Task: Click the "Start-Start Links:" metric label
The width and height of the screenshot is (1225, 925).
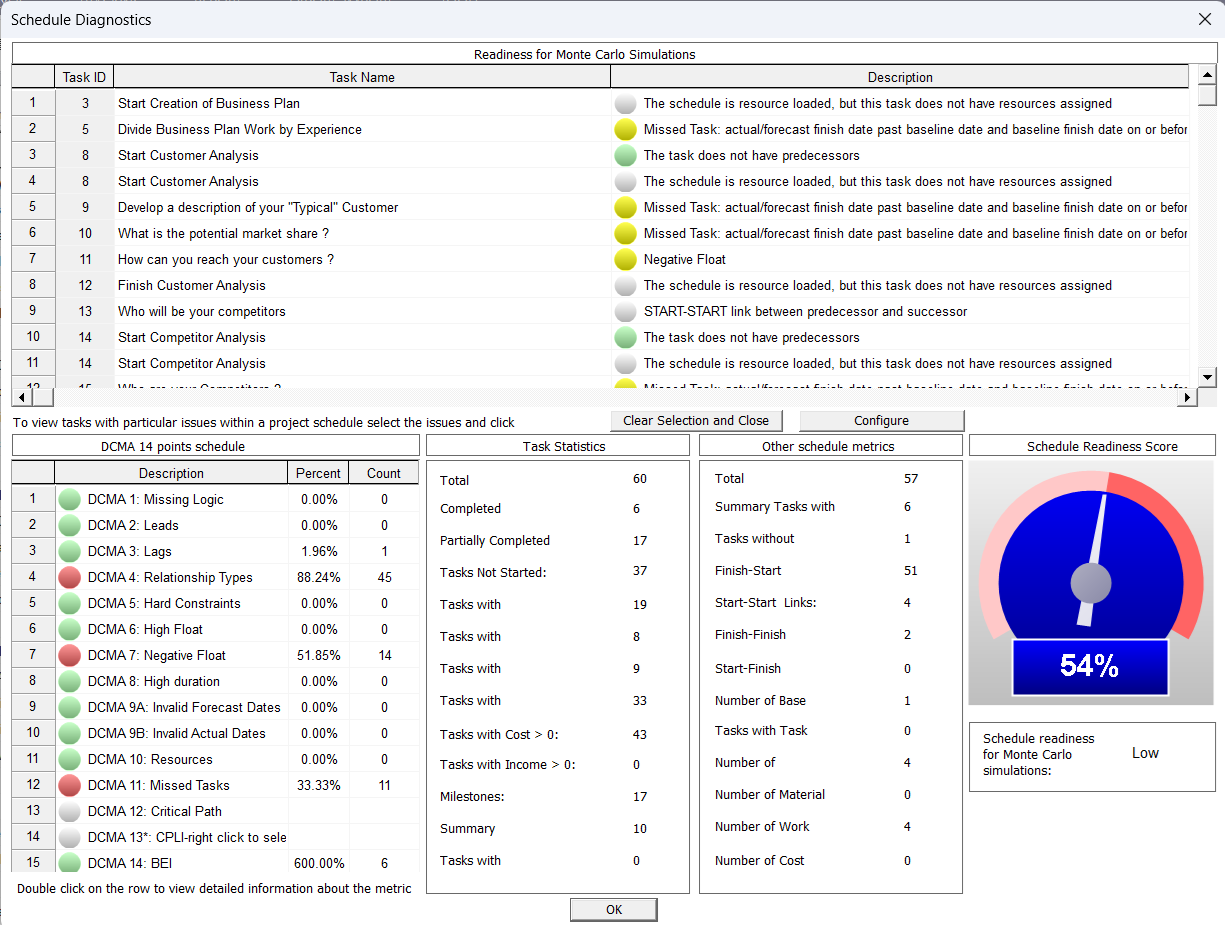Action: click(x=766, y=602)
